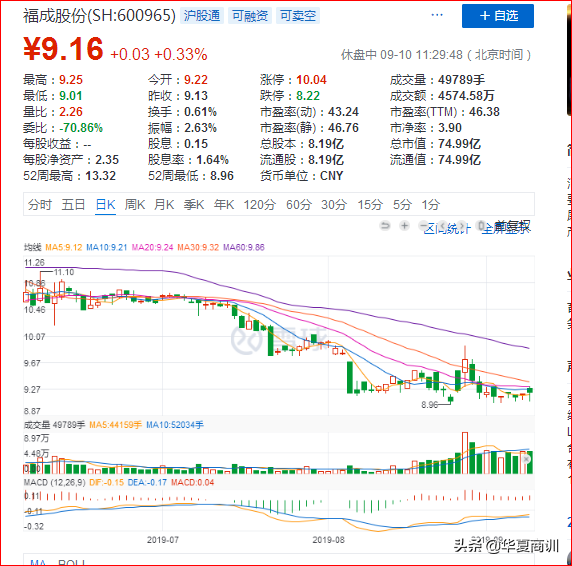Screen dimensions: 572x566
Task: Click the volume MA5:44159手 label
Action: (115, 425)
